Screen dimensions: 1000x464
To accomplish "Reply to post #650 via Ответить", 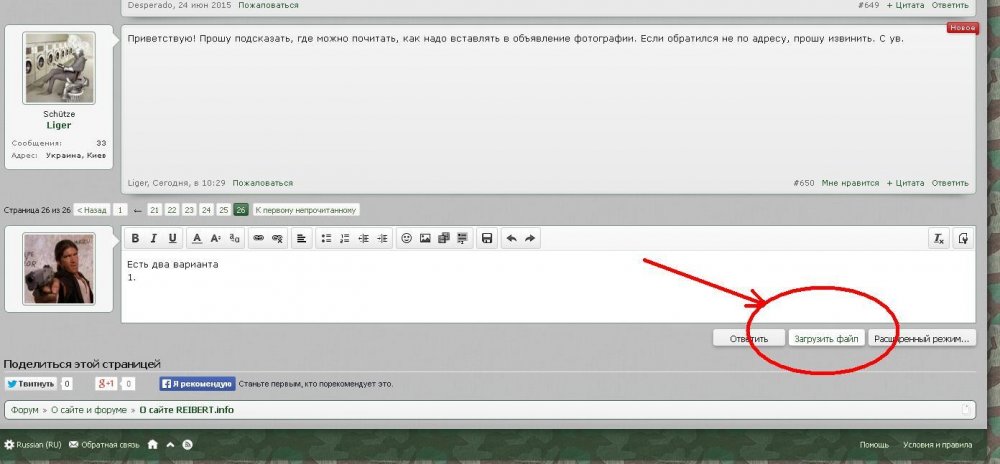I will 950,183.
